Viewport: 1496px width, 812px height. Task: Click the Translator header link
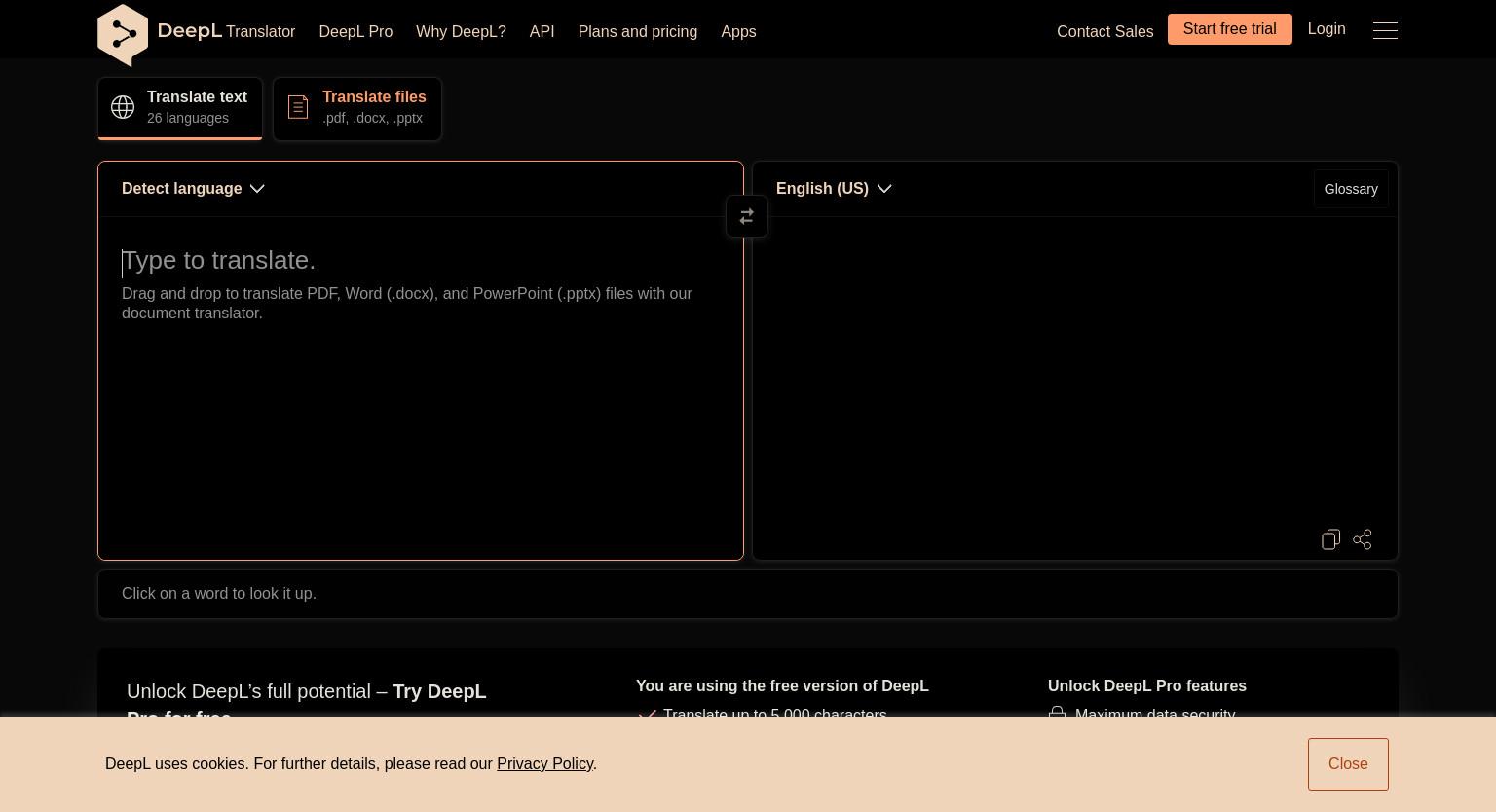[x=260, y=31]
